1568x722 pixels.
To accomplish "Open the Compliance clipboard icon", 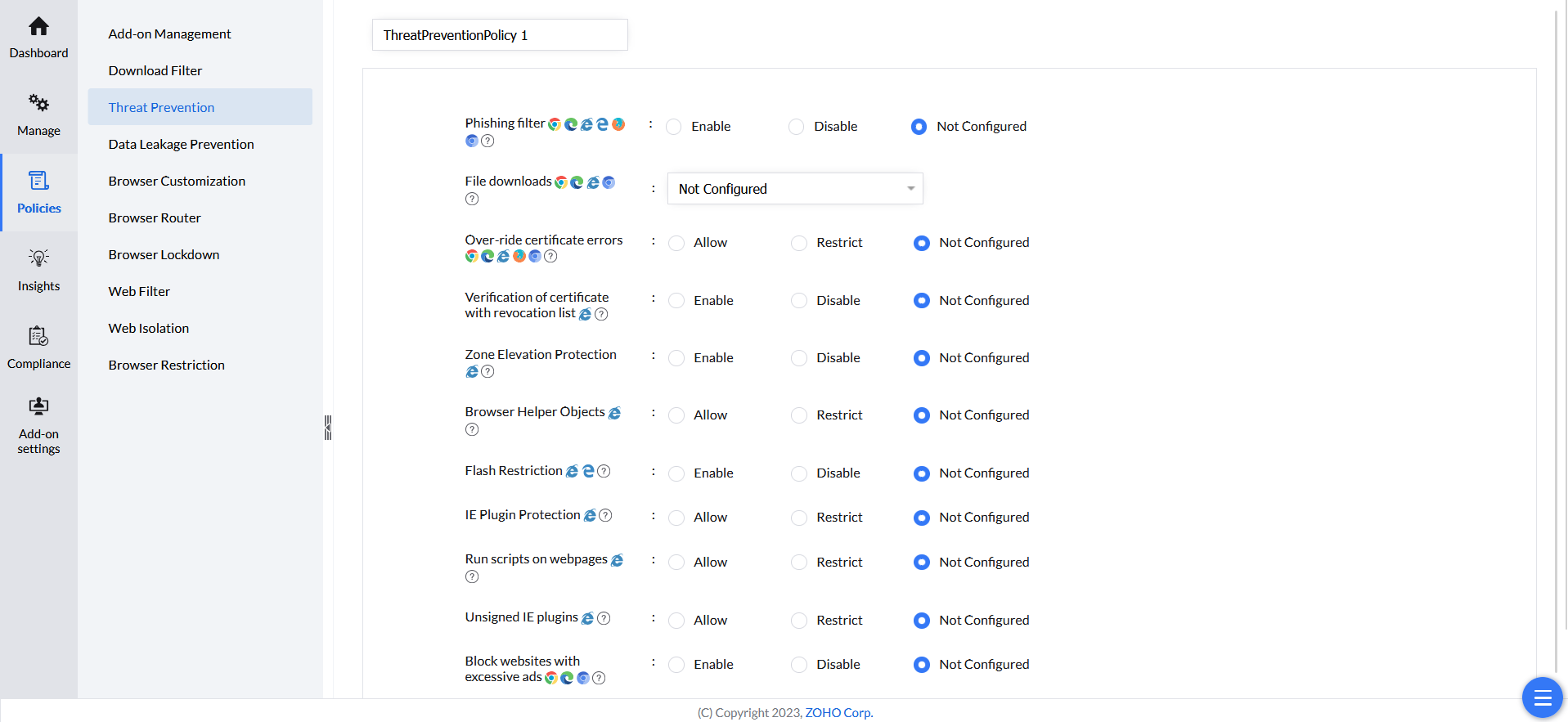I will [x=38, y=336].
